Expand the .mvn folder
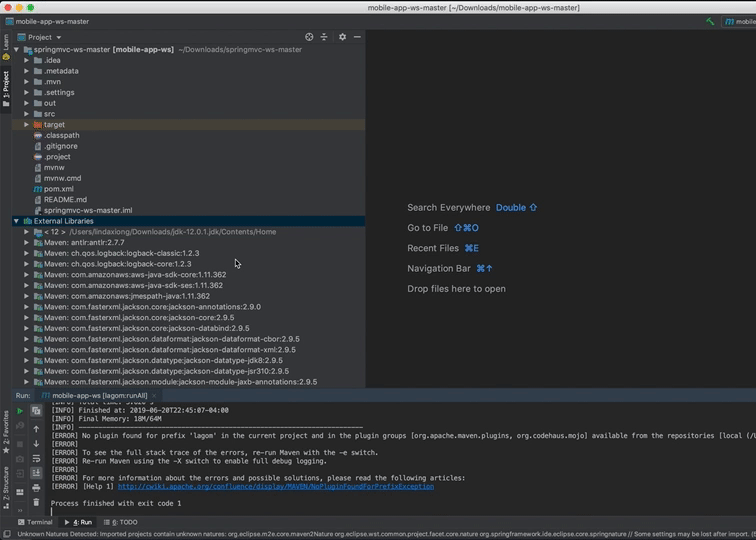Viewport: 756px width, 540px height. (x=27, y=81)
